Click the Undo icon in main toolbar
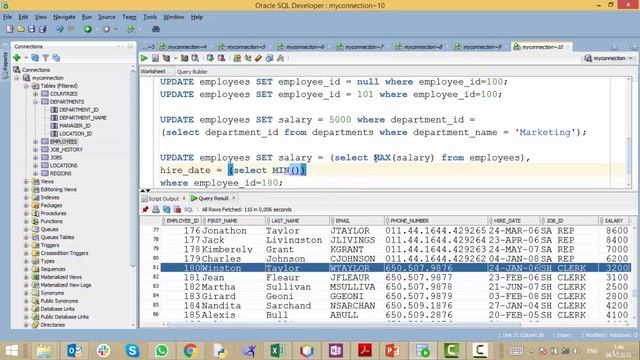The width and height of the screenshot is (640, 360). click(60, 29)
